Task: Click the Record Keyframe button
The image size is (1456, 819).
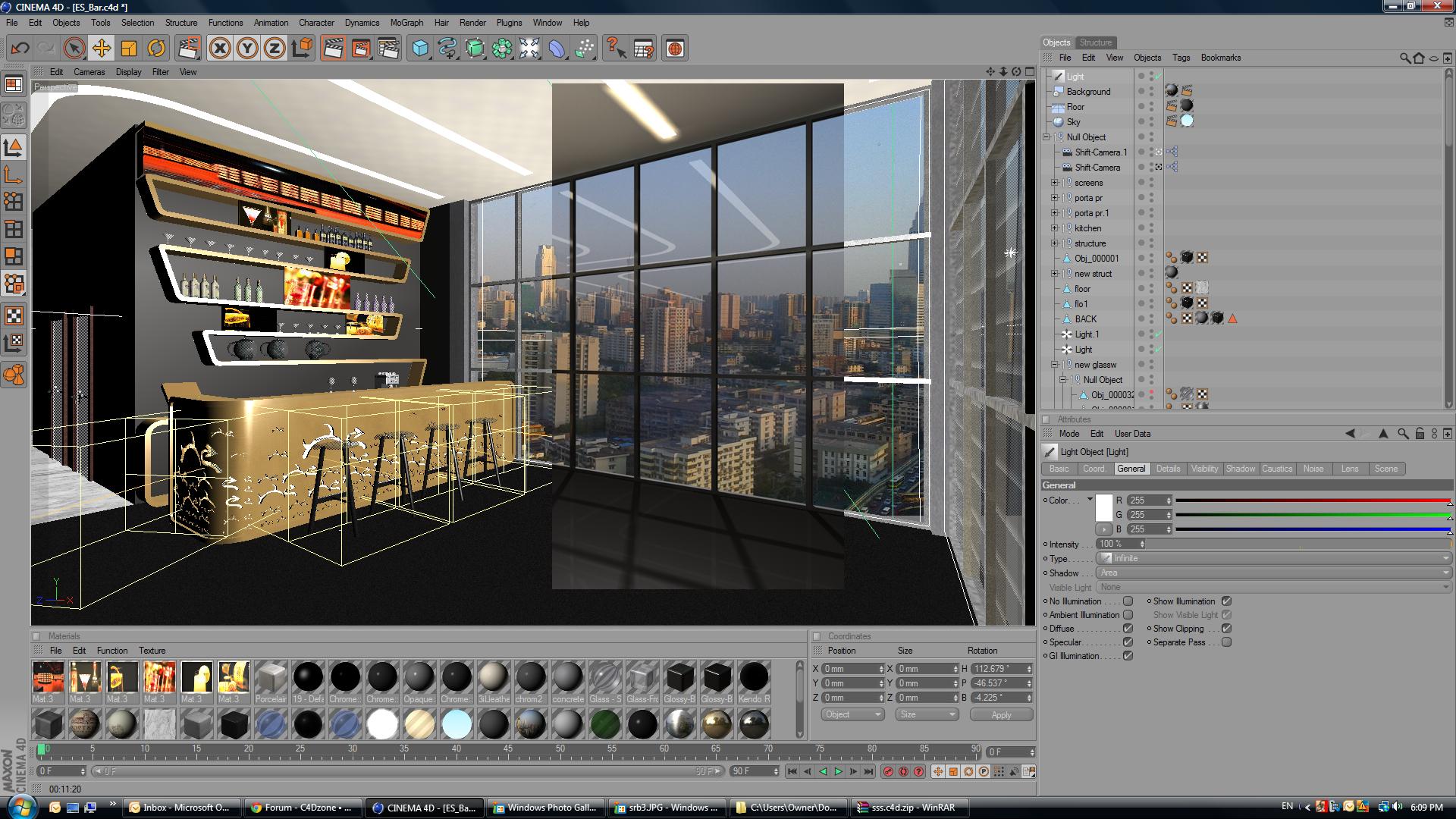Action: (x=888, y=771)
